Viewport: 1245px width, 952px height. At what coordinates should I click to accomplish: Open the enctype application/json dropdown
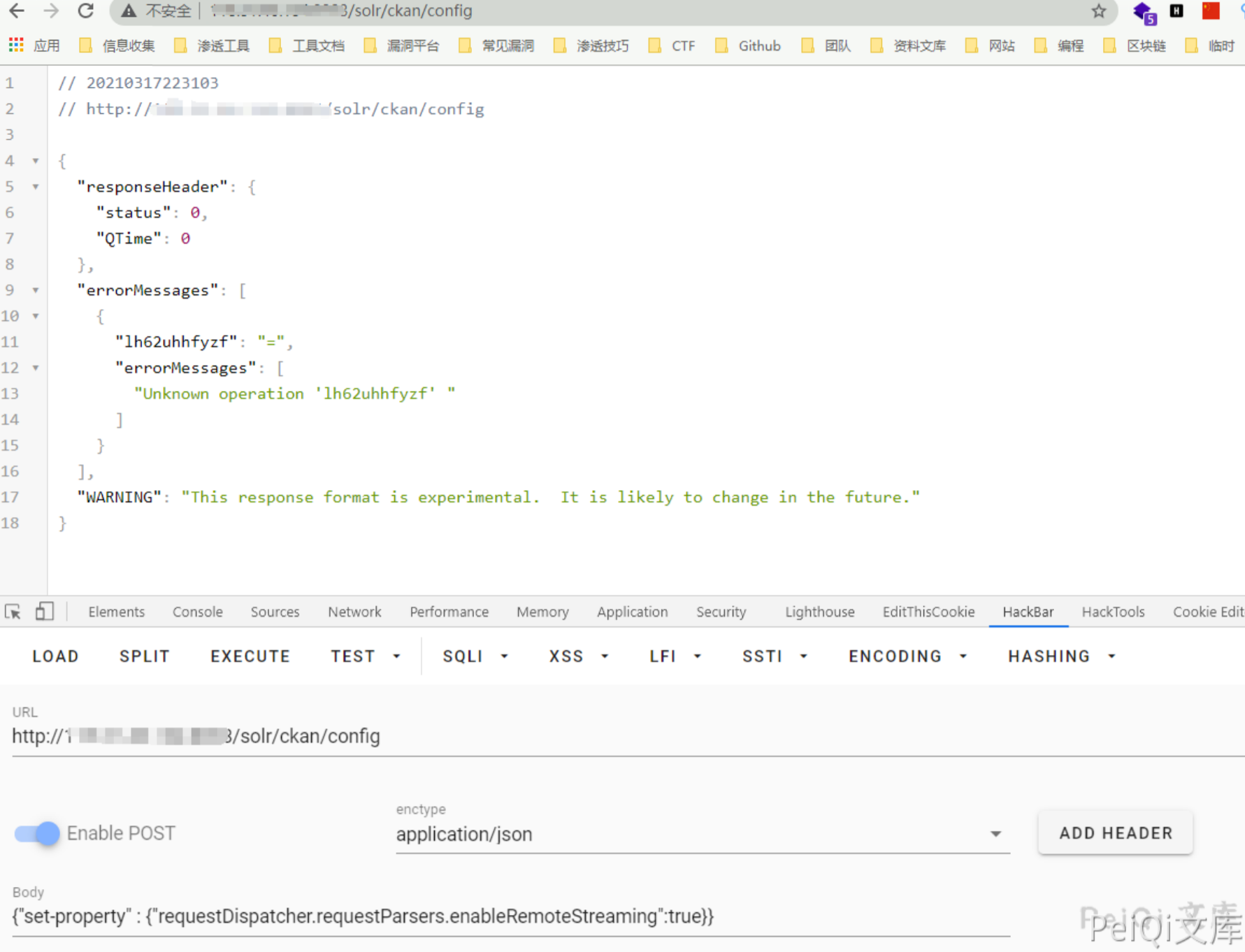(702, 834)
